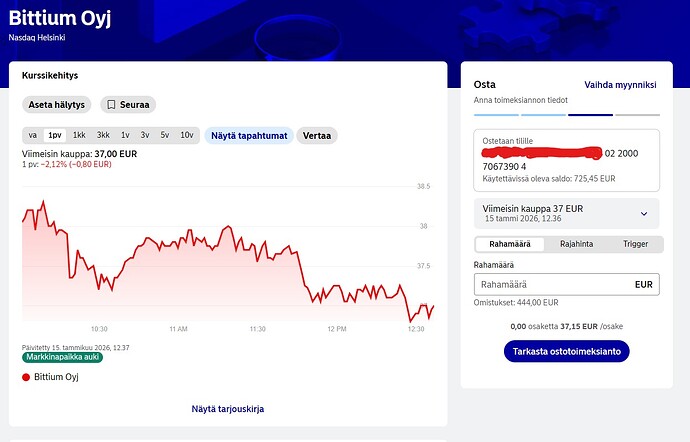690x442 pixels.
Task: Click the red Bittium Oyj legend dot
Action: (x=26, y=377)
